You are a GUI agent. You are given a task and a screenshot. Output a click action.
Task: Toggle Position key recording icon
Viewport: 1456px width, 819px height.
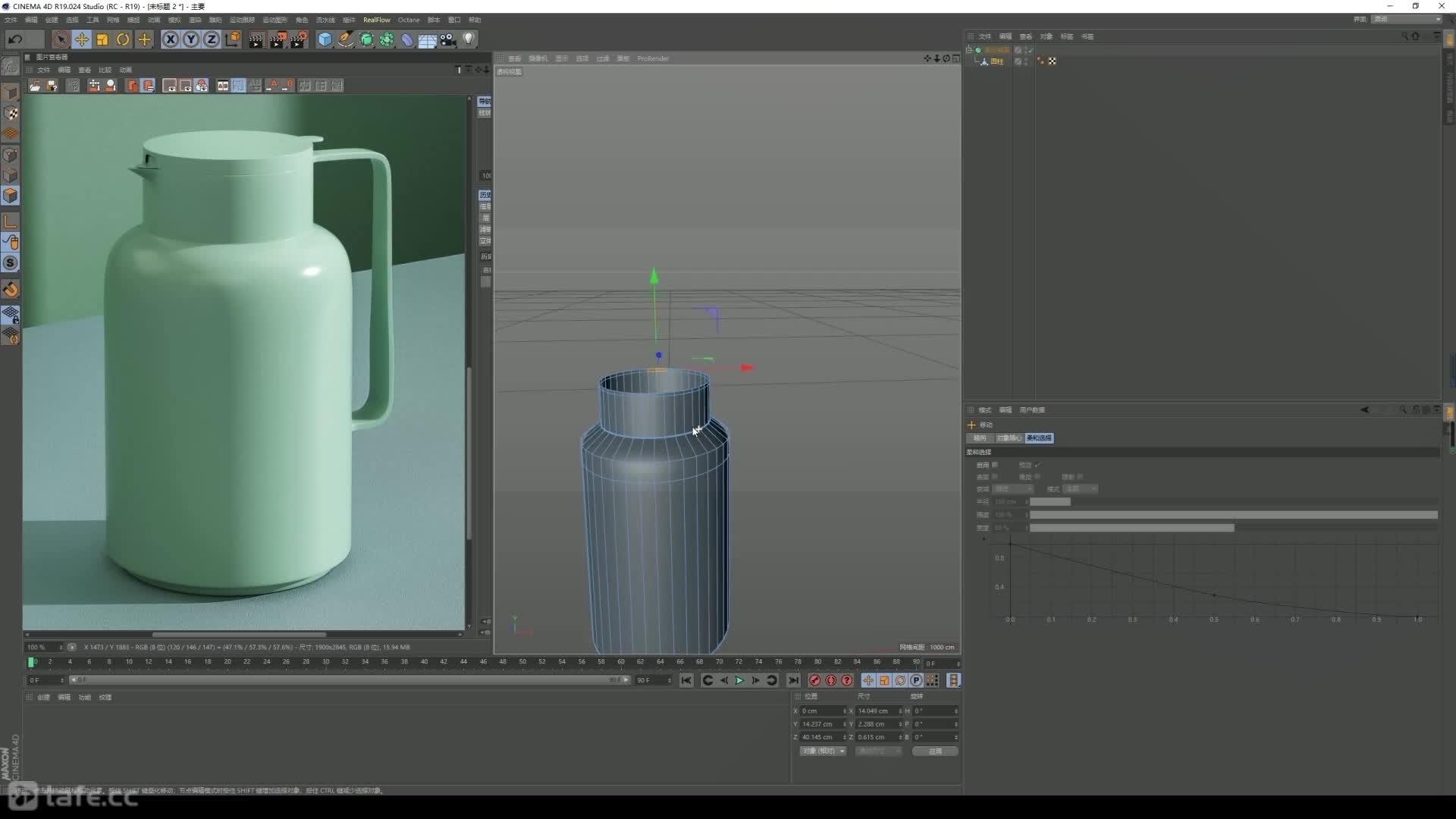pos(868,681)
